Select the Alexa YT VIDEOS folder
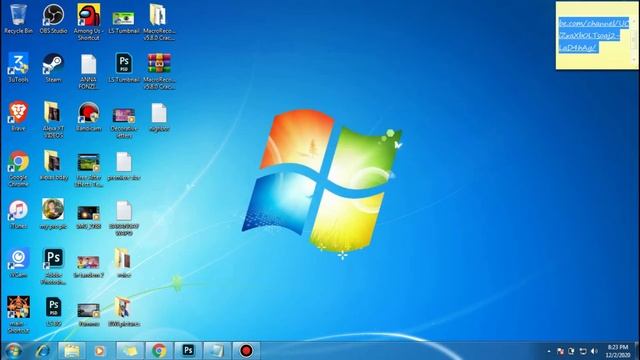The height and width of the screenshot is (360, 640). [x=53, y=120]
